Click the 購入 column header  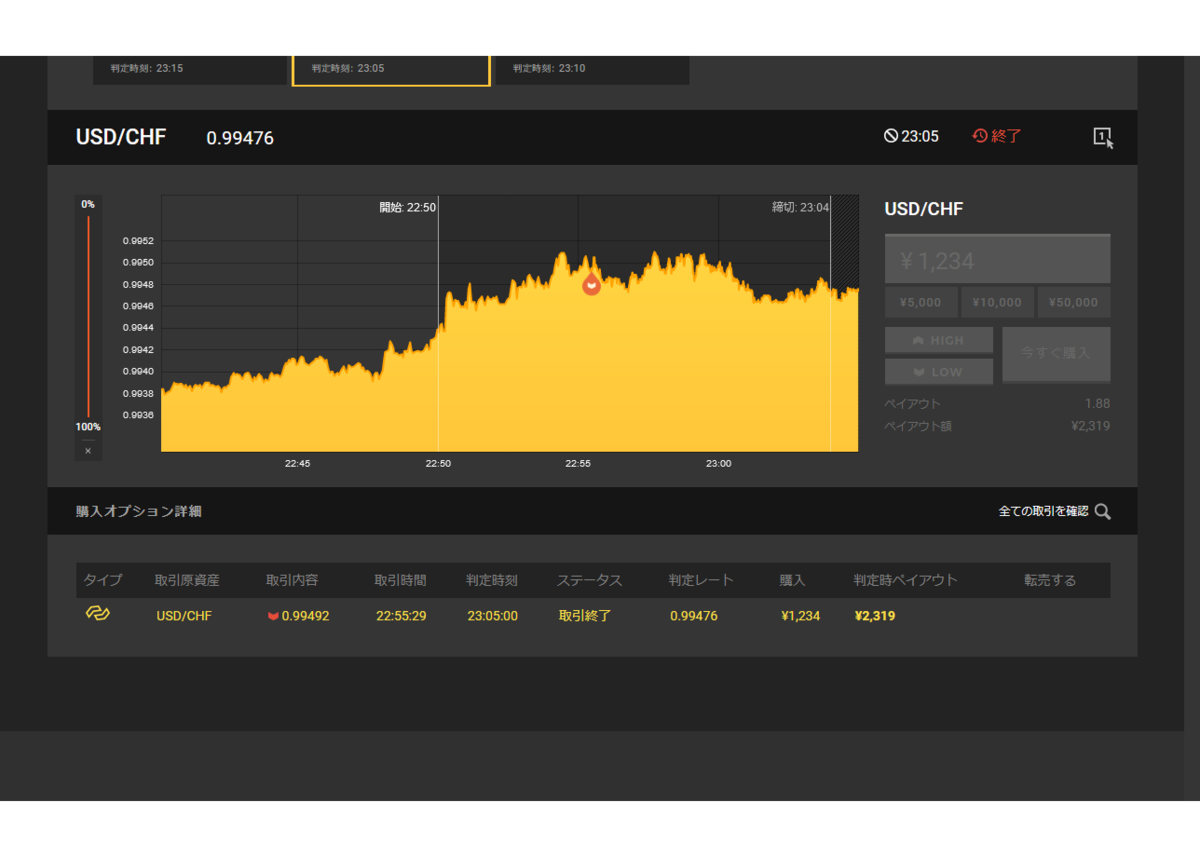tap(793, 580)
